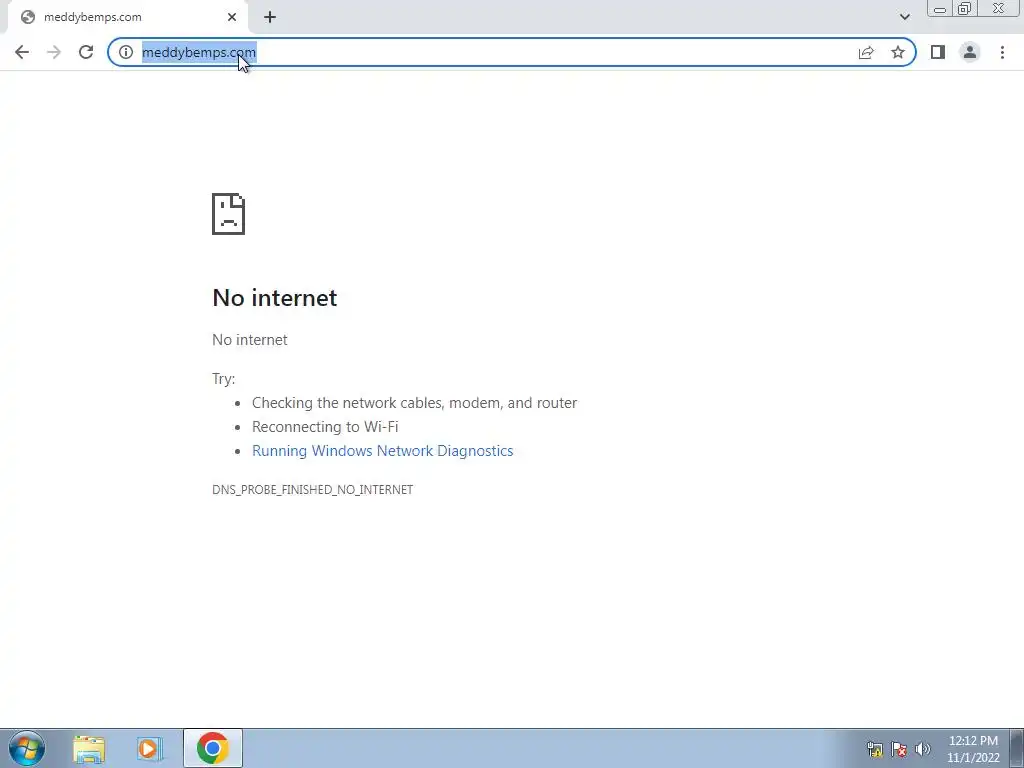Go back with the Back arrow
The width and height of the screenshot is (1024, 768).
[22, 52]
